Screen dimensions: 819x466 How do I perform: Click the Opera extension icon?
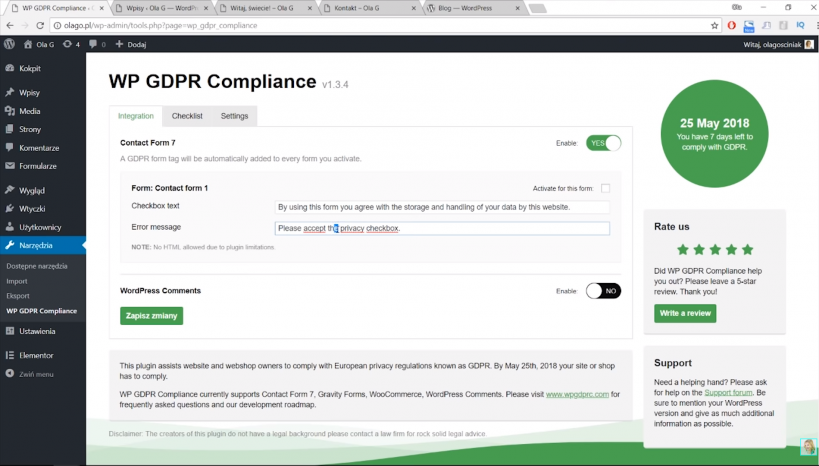tap(732, 25)
